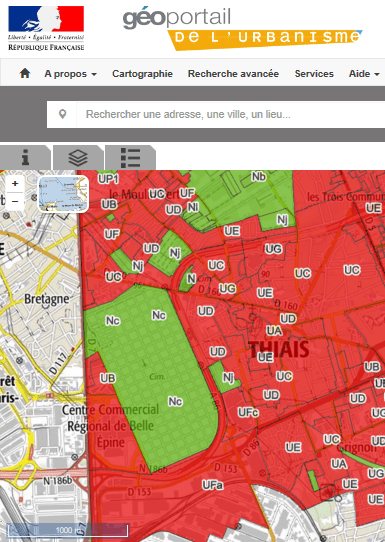
Task: Click the UP1 zone label on map
Action: [109, 179]
